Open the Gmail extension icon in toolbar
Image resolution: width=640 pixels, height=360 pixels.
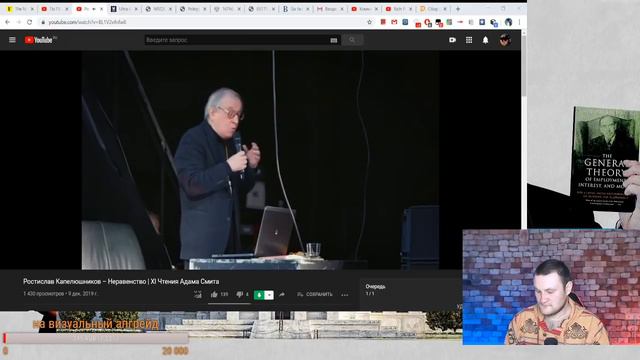tap(394, 22)
